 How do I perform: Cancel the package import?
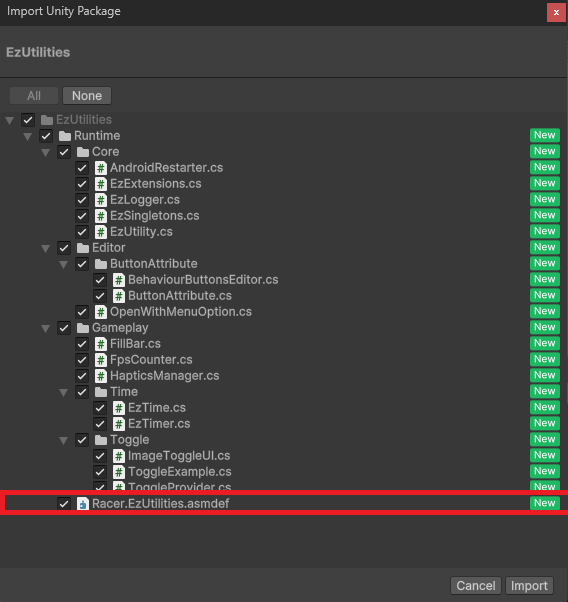[x=476, y=585]
